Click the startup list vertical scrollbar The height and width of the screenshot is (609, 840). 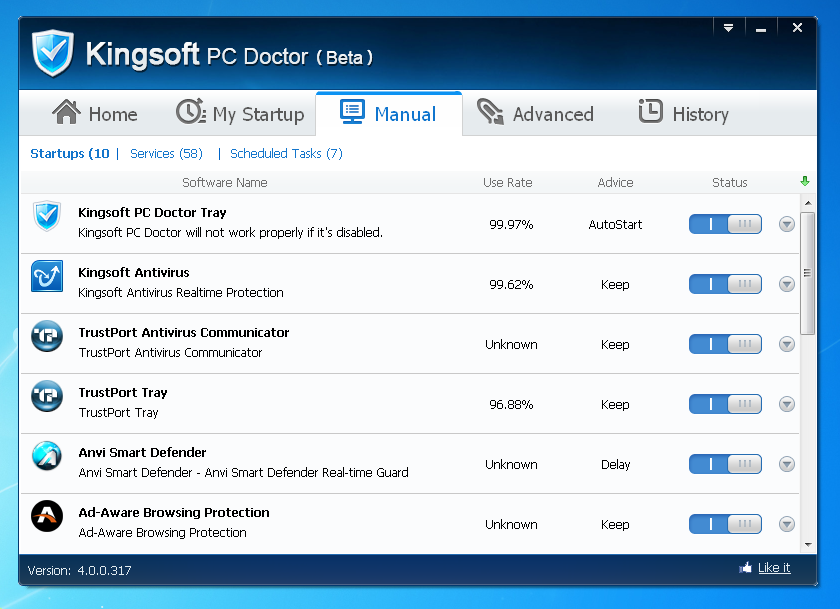click(x=808, y=274)
